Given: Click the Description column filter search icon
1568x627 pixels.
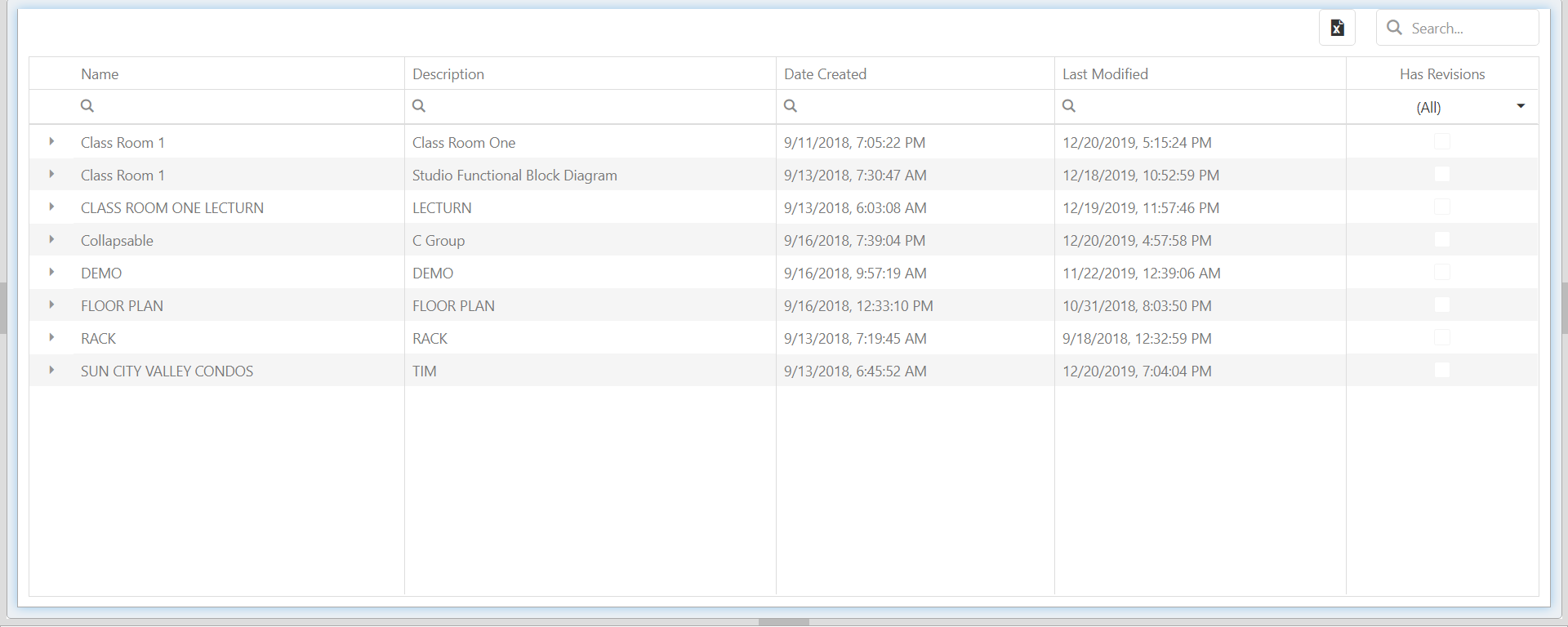Looking at the screenshot, I should pyautogui.click(x=419, y=106).
